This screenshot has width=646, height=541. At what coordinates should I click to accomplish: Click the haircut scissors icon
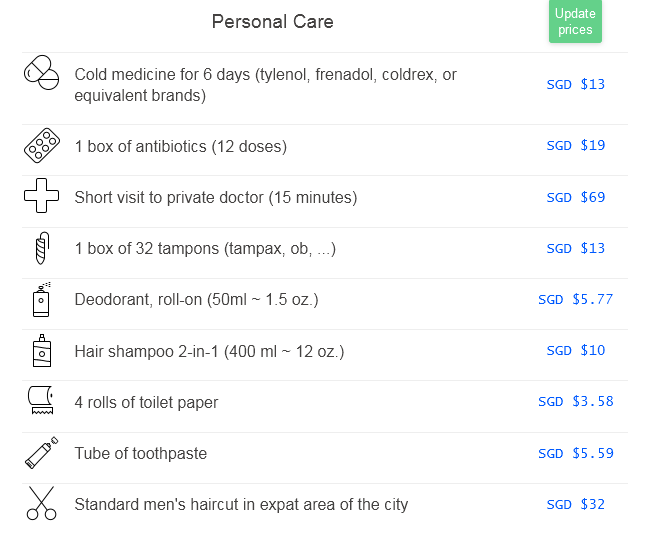tap(42, 504)
